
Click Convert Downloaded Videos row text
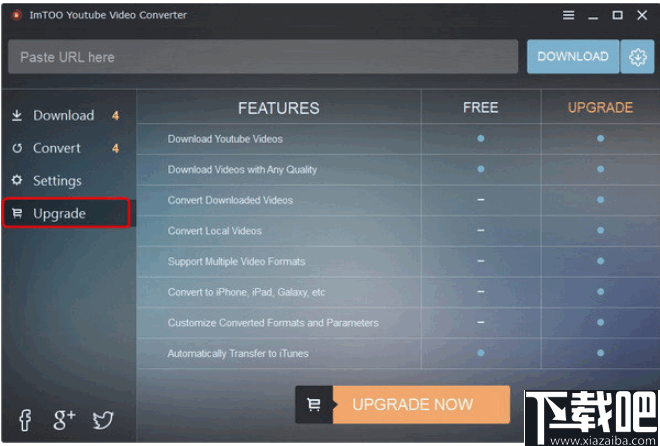(x=230, y=200)
